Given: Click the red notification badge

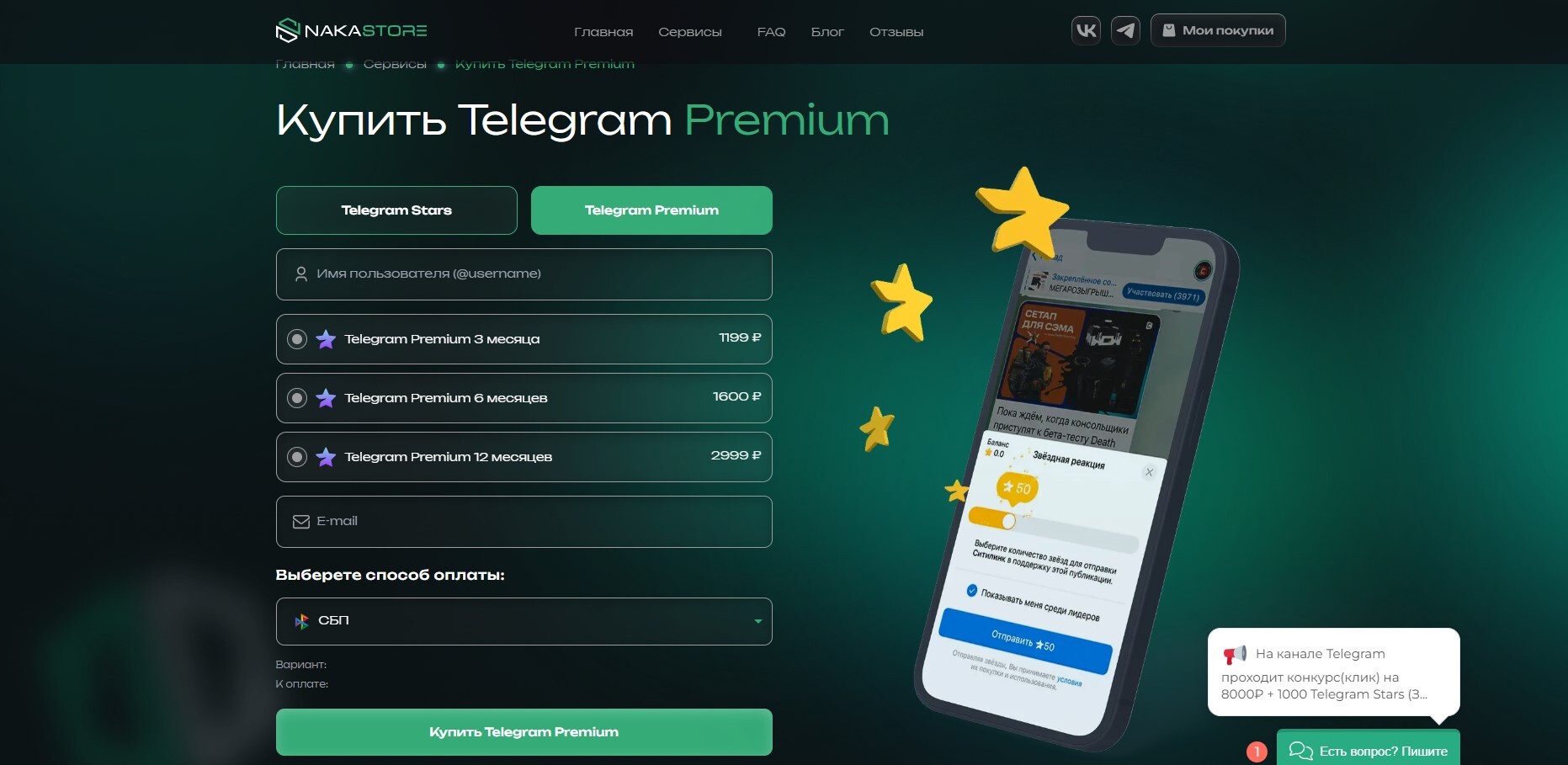Looking at the screenshot, I should (1257, 751).
